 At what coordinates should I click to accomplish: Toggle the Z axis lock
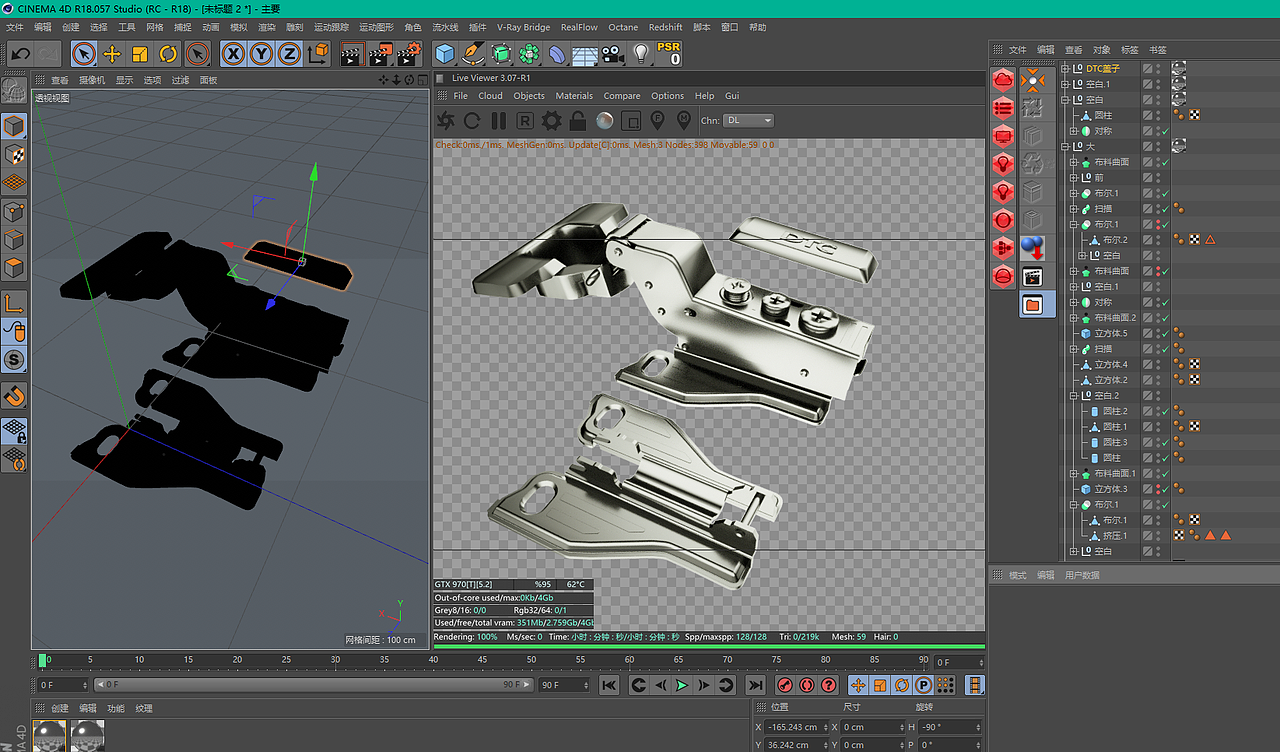click(x=289, y=54)
